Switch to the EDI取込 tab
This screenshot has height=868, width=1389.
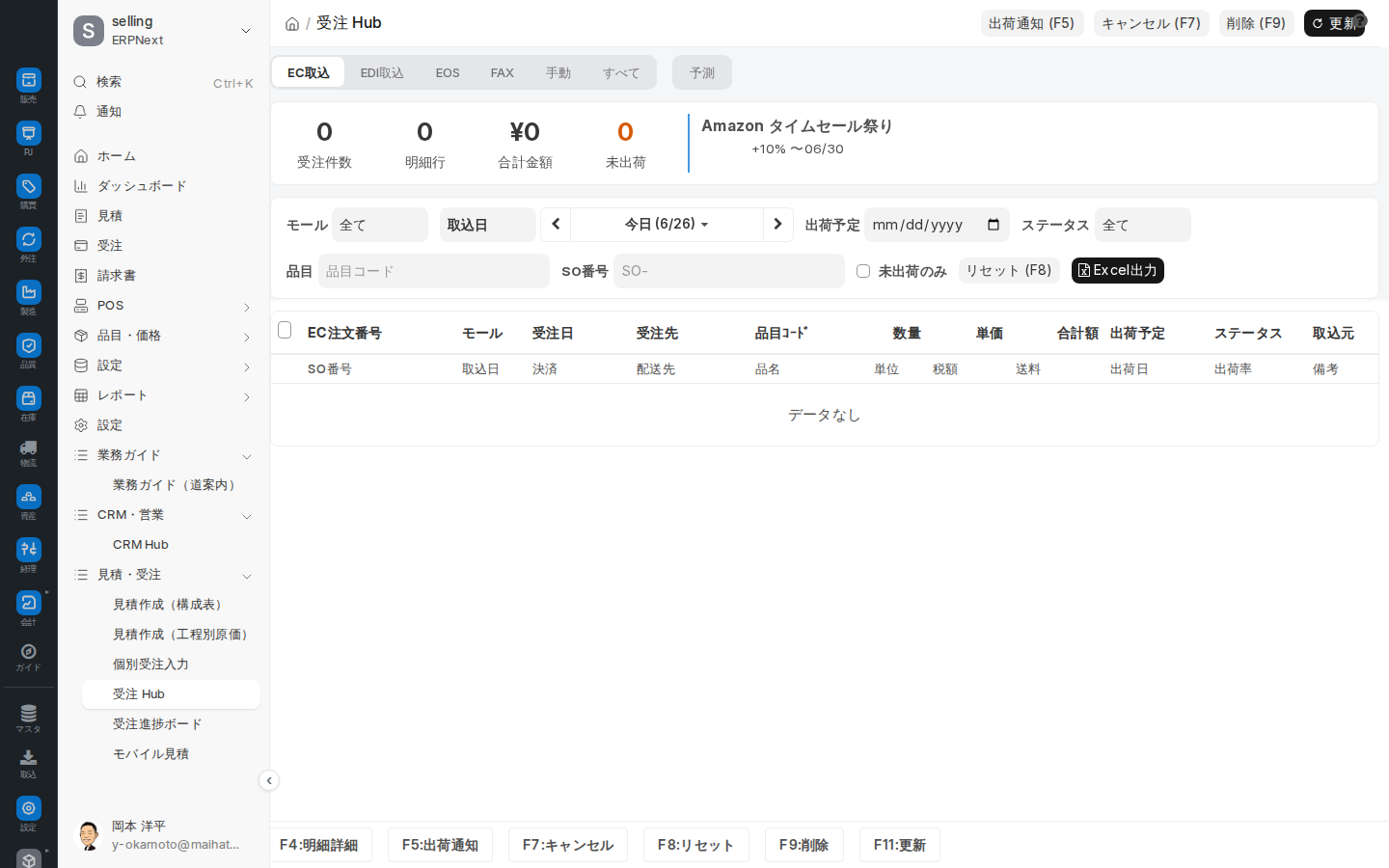pyautogui.click(x=382, y=72)
